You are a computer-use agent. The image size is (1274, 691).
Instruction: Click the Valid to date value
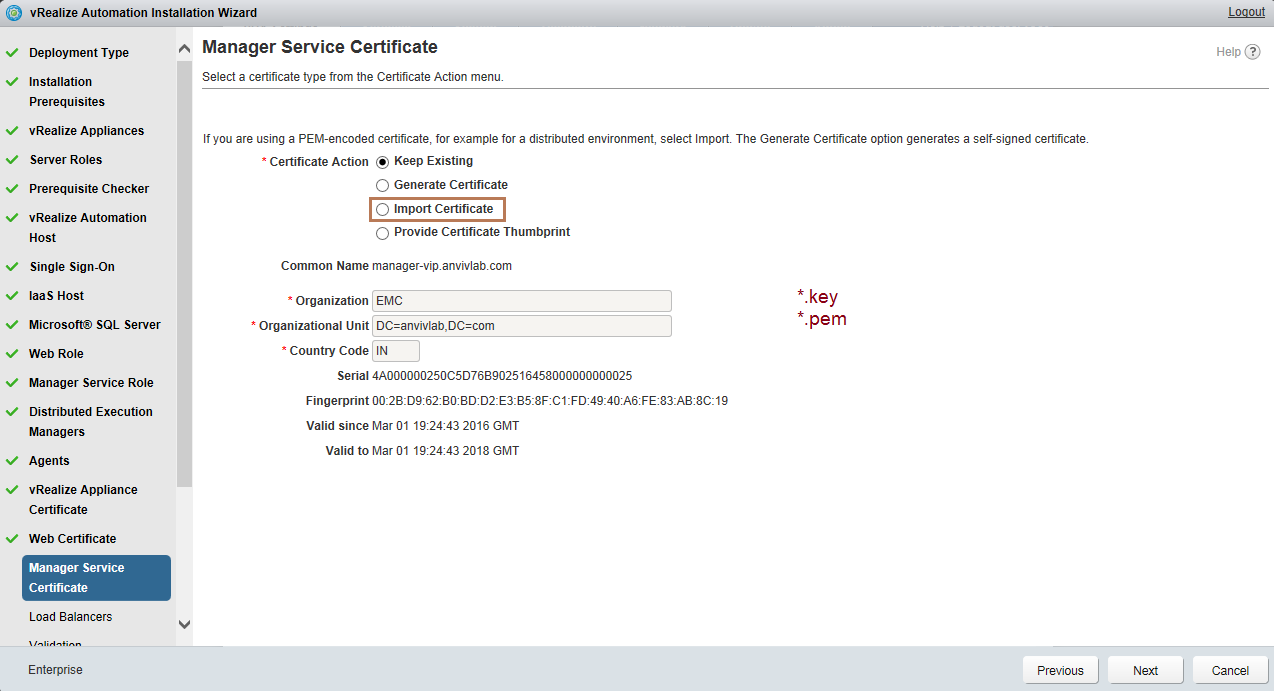(445, 451)
